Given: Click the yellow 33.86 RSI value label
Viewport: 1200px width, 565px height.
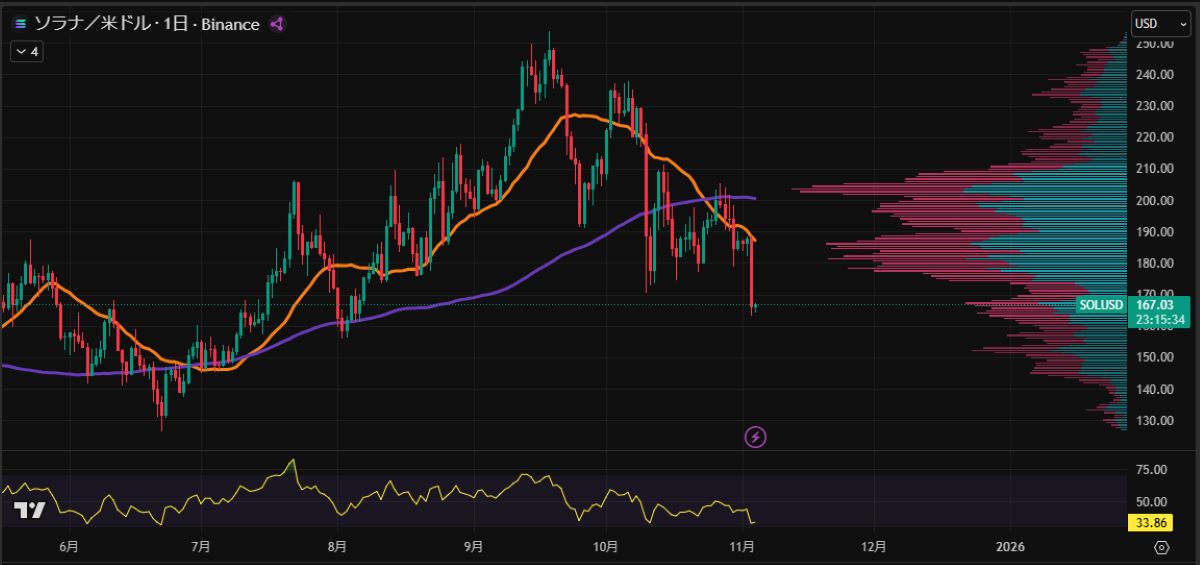Looking at the screenshot, I should point(1148,522).
